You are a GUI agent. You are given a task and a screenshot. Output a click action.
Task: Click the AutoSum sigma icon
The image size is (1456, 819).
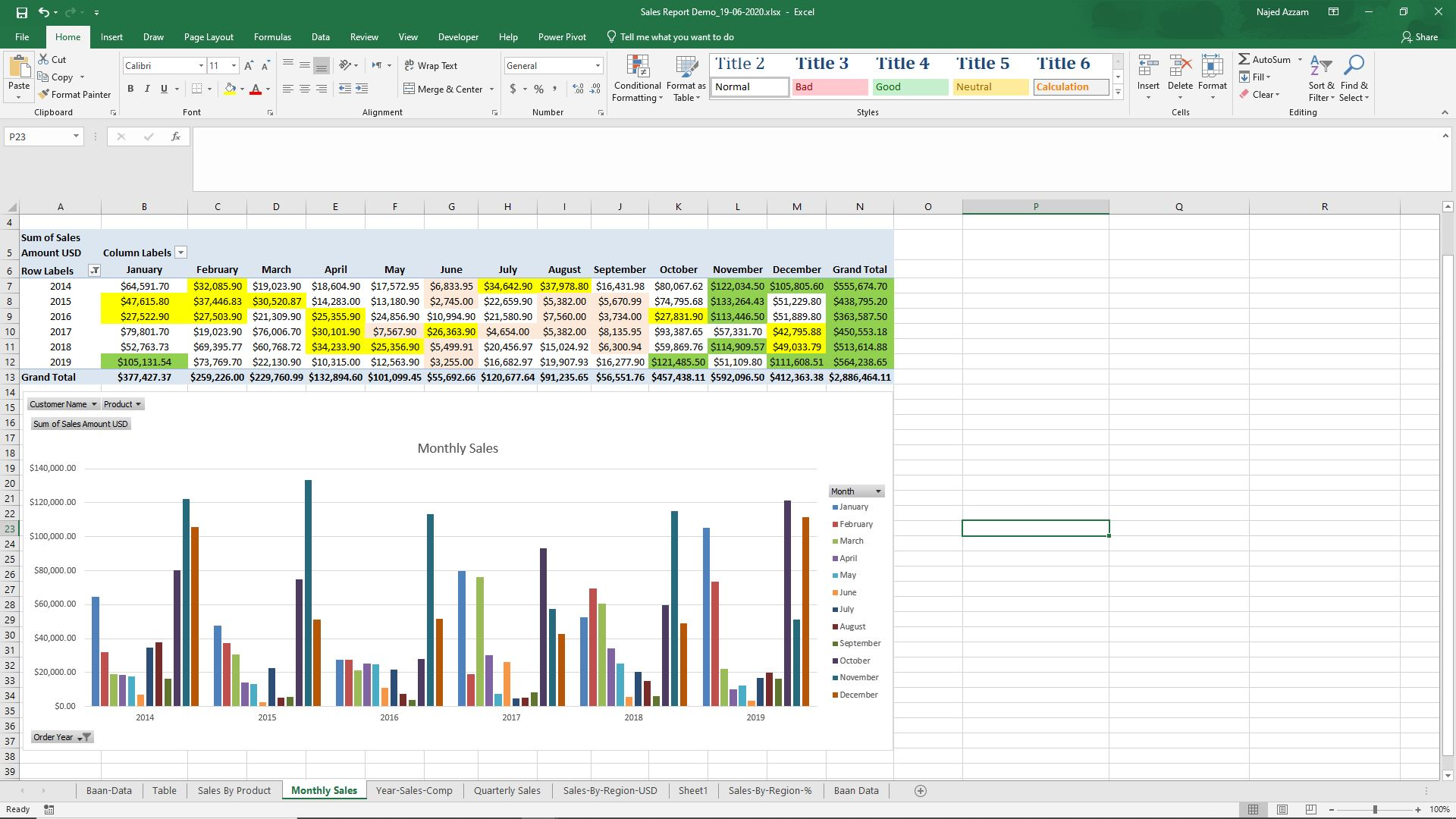[x=1244, y=59]
